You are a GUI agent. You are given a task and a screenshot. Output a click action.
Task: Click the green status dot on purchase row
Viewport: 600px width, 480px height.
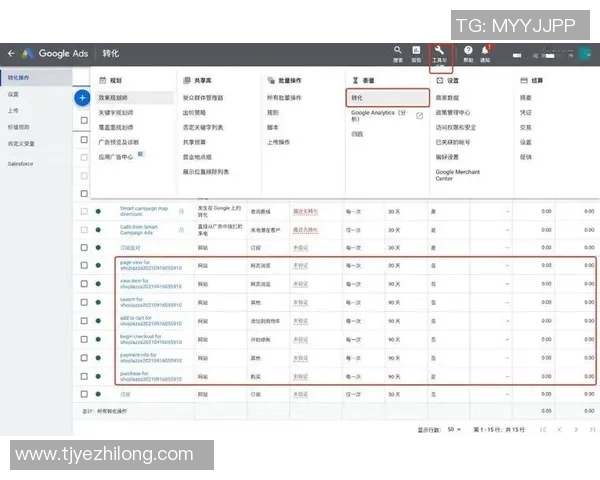tap(98, 376)
